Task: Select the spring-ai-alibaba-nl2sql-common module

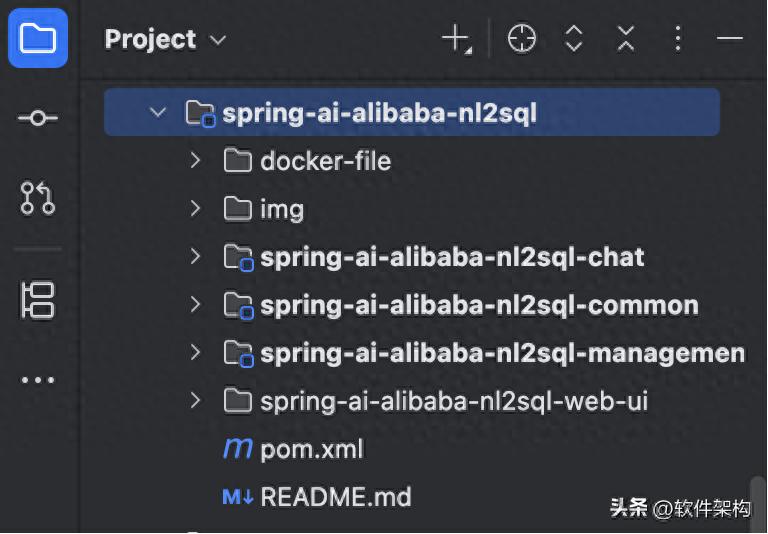Action: point(479,306)
